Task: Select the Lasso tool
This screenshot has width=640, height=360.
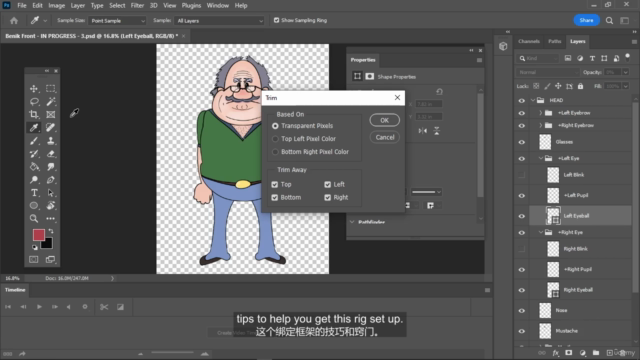Action: (x=34, y=102)
